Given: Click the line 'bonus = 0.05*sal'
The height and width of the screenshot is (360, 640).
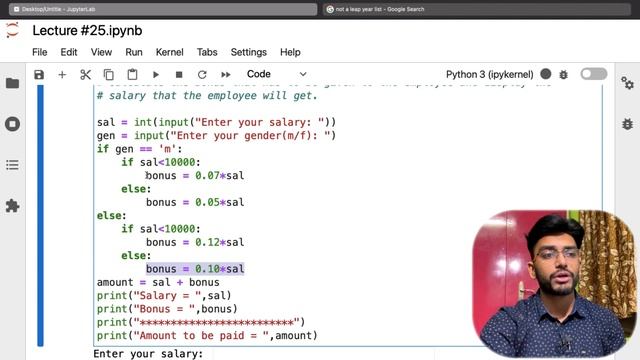Looking at the screenshot, I should click(195, 202).
